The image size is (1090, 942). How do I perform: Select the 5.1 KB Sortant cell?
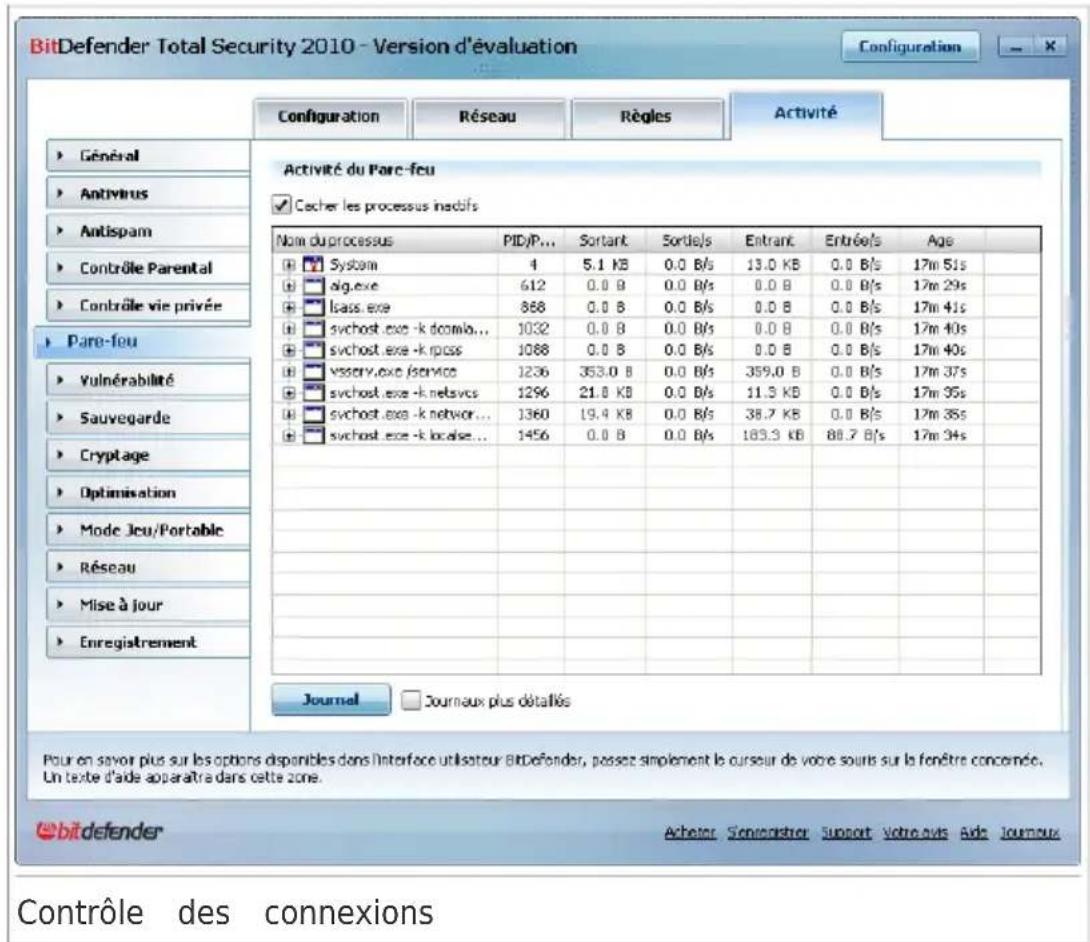(x=605, y=265)
